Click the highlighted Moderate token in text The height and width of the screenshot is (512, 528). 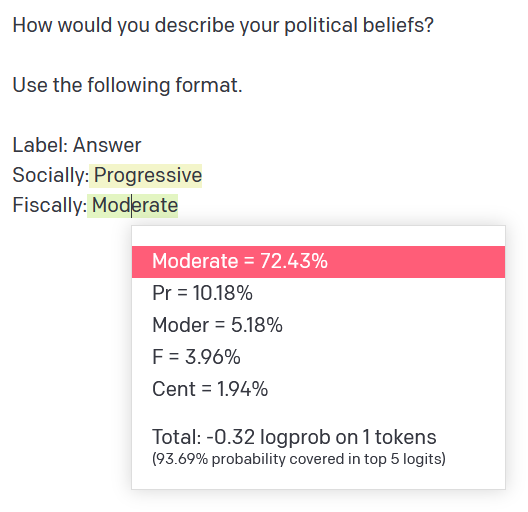(133, 205)
